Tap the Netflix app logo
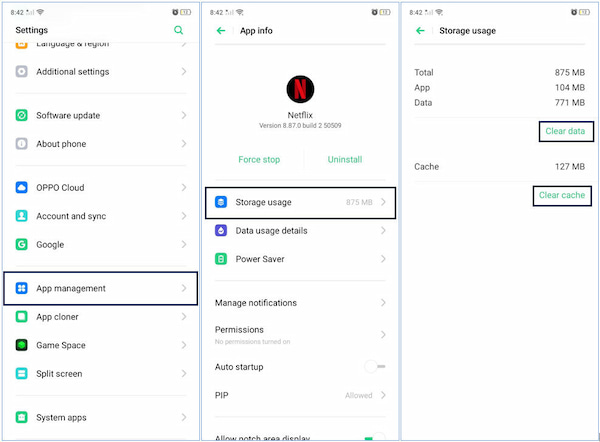 [300, 90]
